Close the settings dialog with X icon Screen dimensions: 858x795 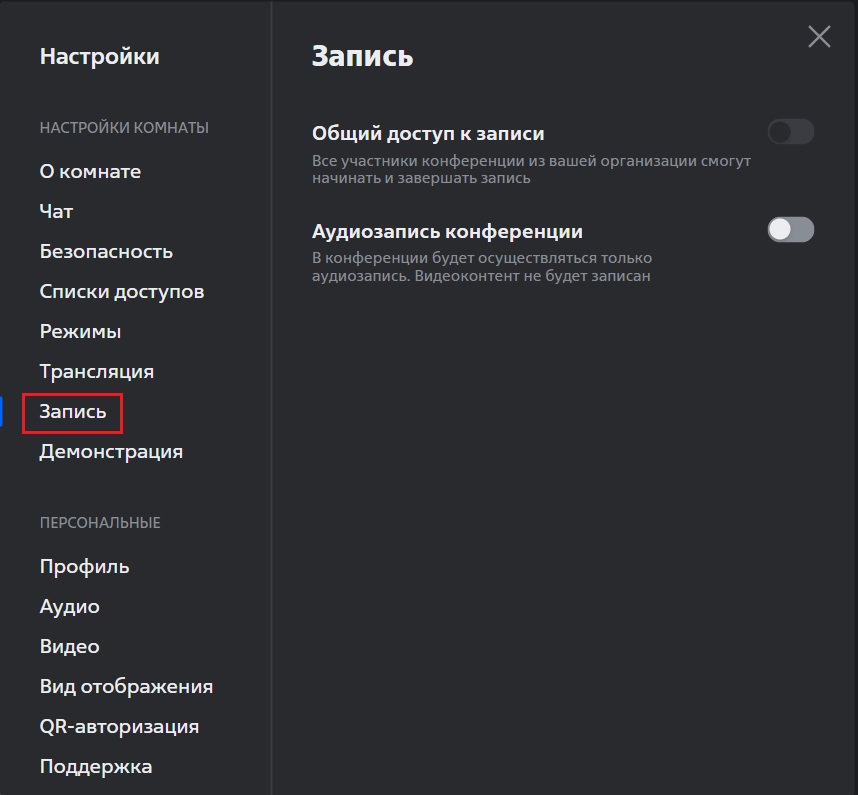point(819,37)
